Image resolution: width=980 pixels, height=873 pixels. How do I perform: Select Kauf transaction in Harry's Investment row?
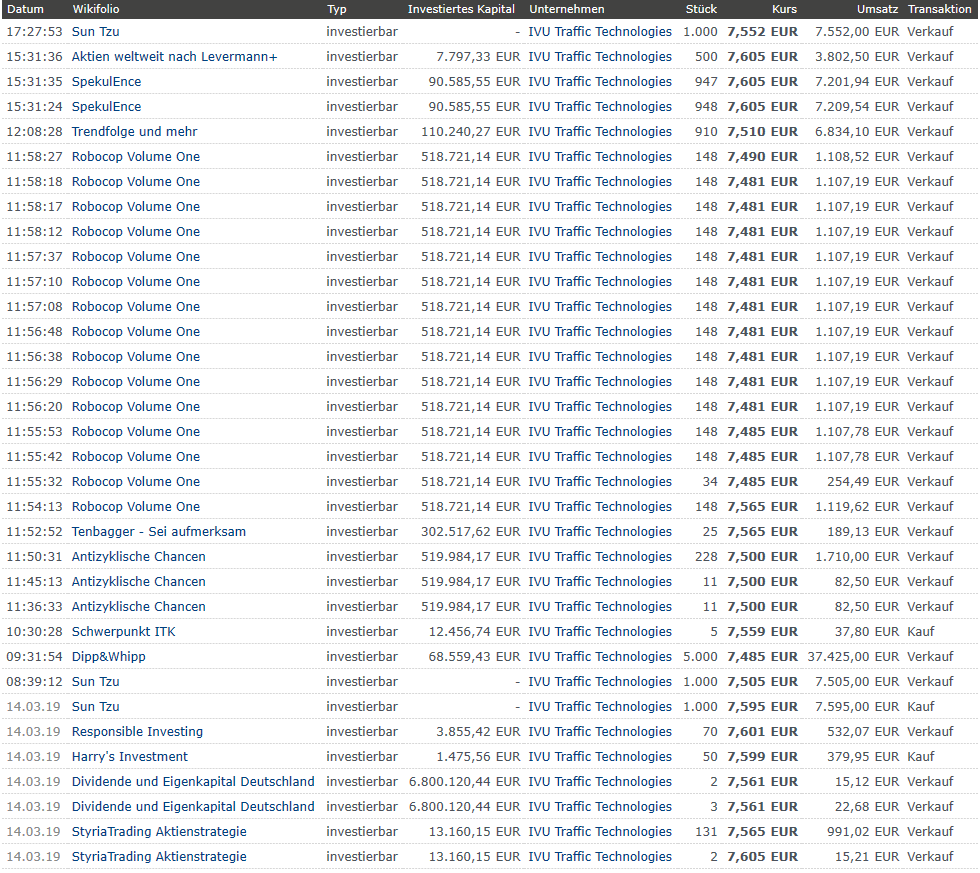[x=921, y=757]
